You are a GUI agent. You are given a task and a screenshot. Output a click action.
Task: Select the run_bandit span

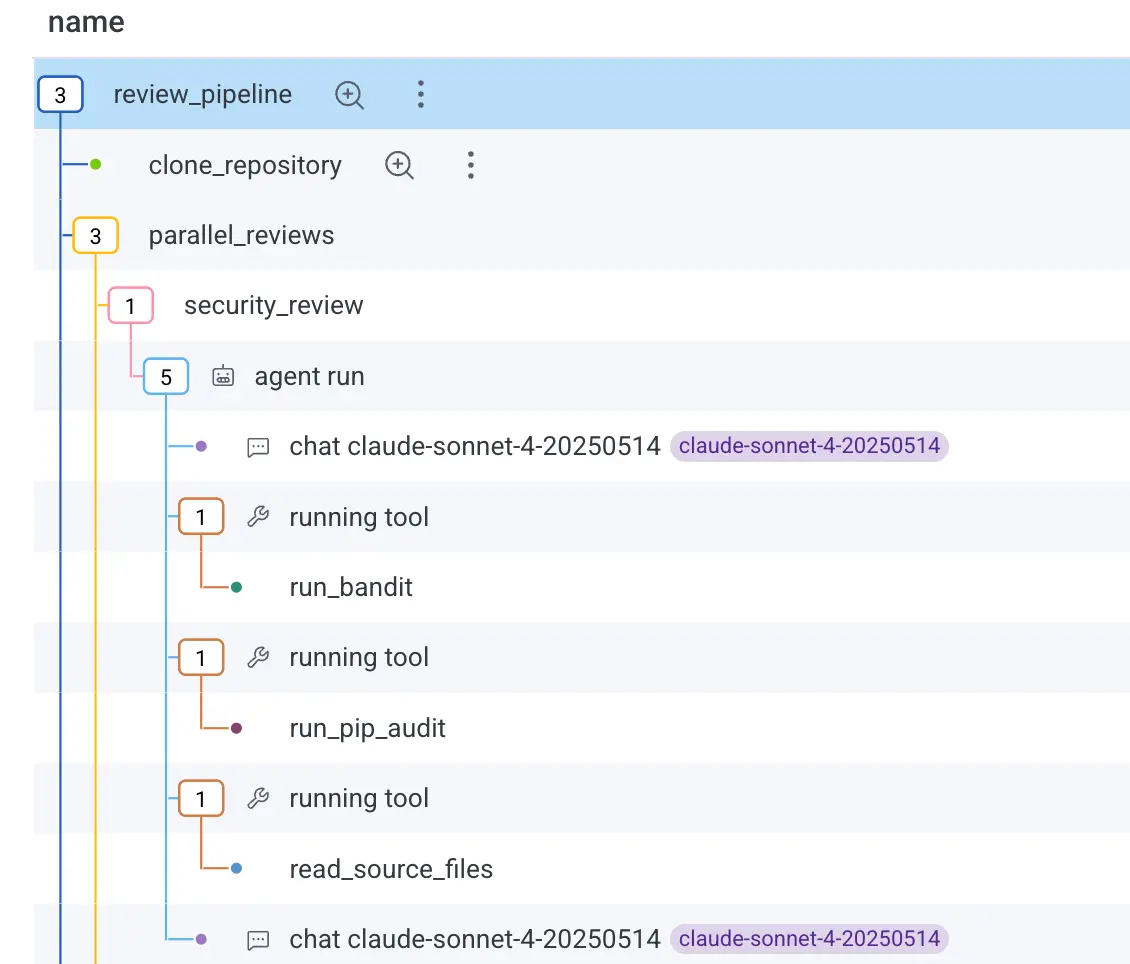351,587
